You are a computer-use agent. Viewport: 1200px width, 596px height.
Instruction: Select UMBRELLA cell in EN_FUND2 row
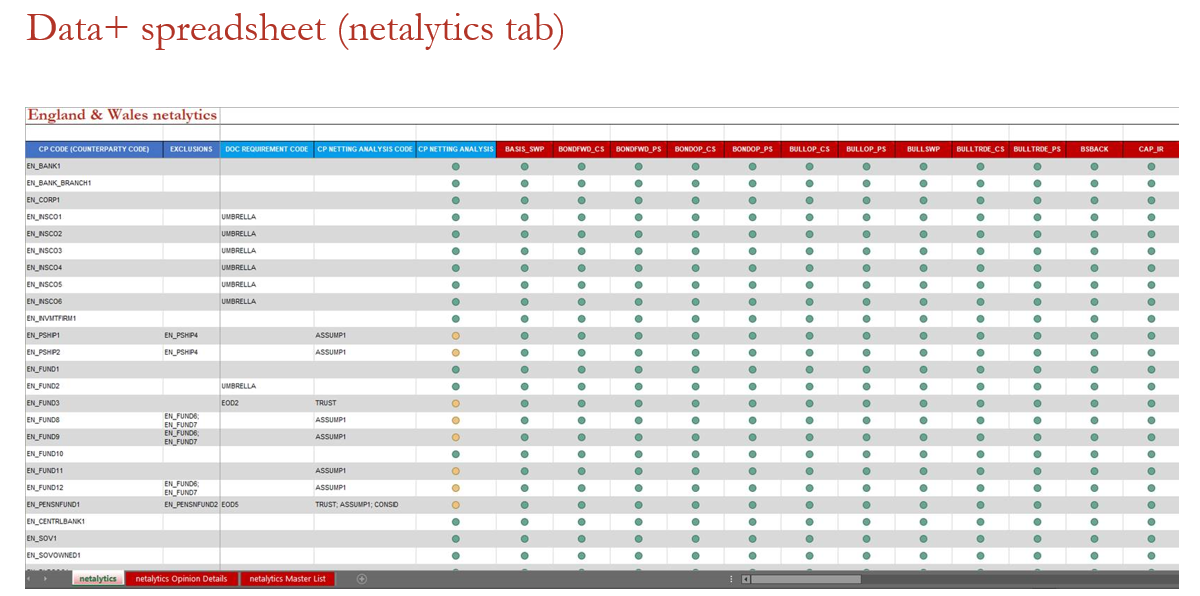coord(266,386)
